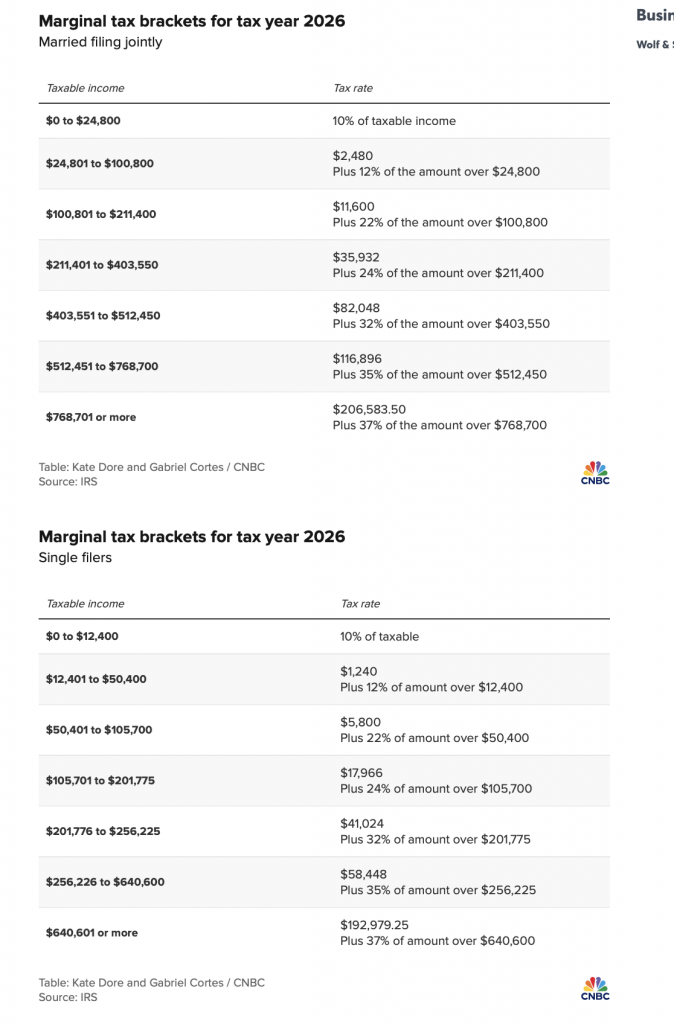Screen dimensions: 674x1024
Task: Select the '$403,551 to $512,450' bracket
Action: coord(101,316)
